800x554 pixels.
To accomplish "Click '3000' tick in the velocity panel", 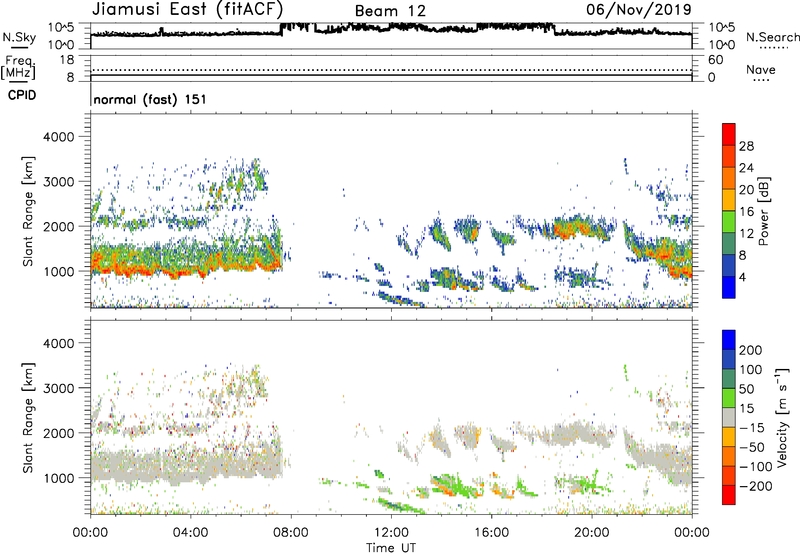I will pos(58,388).
